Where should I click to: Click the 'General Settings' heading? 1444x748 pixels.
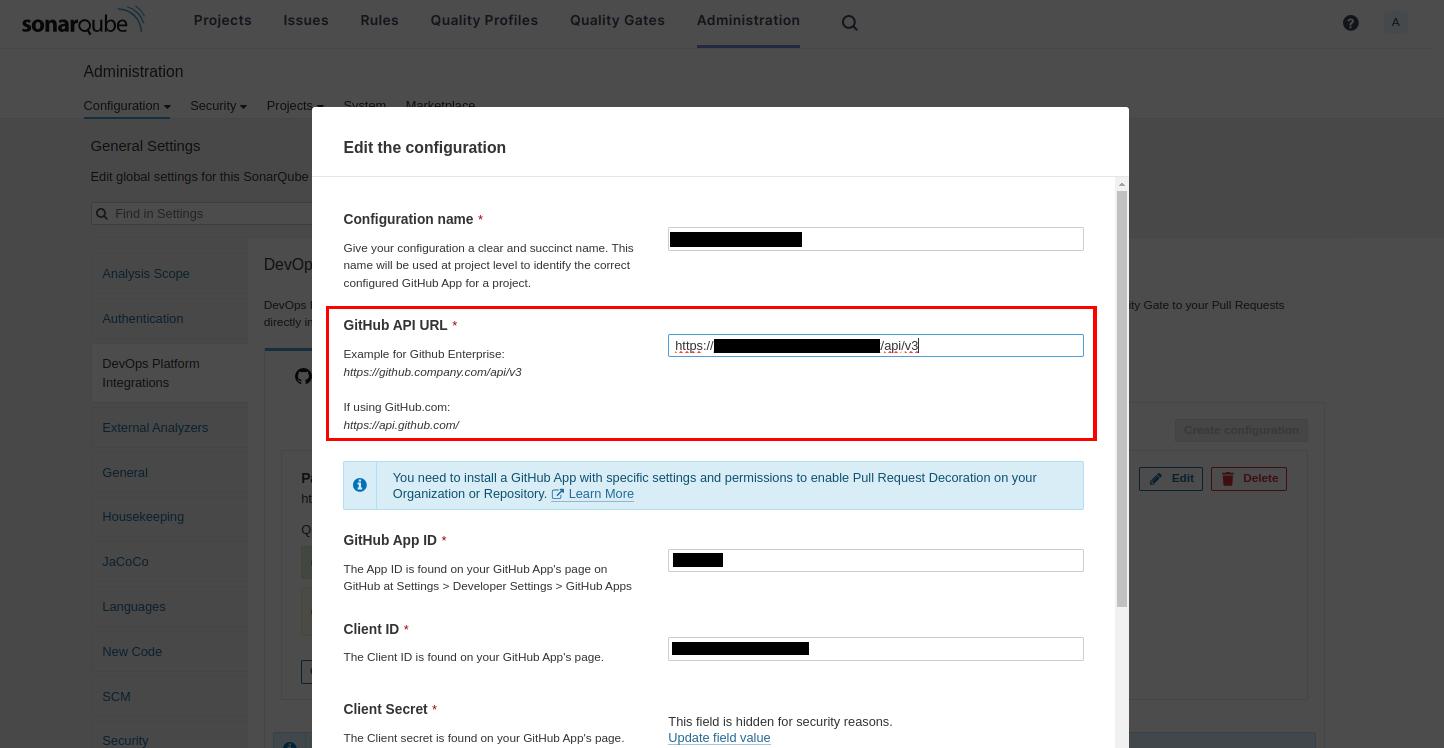tap(145, 146)
